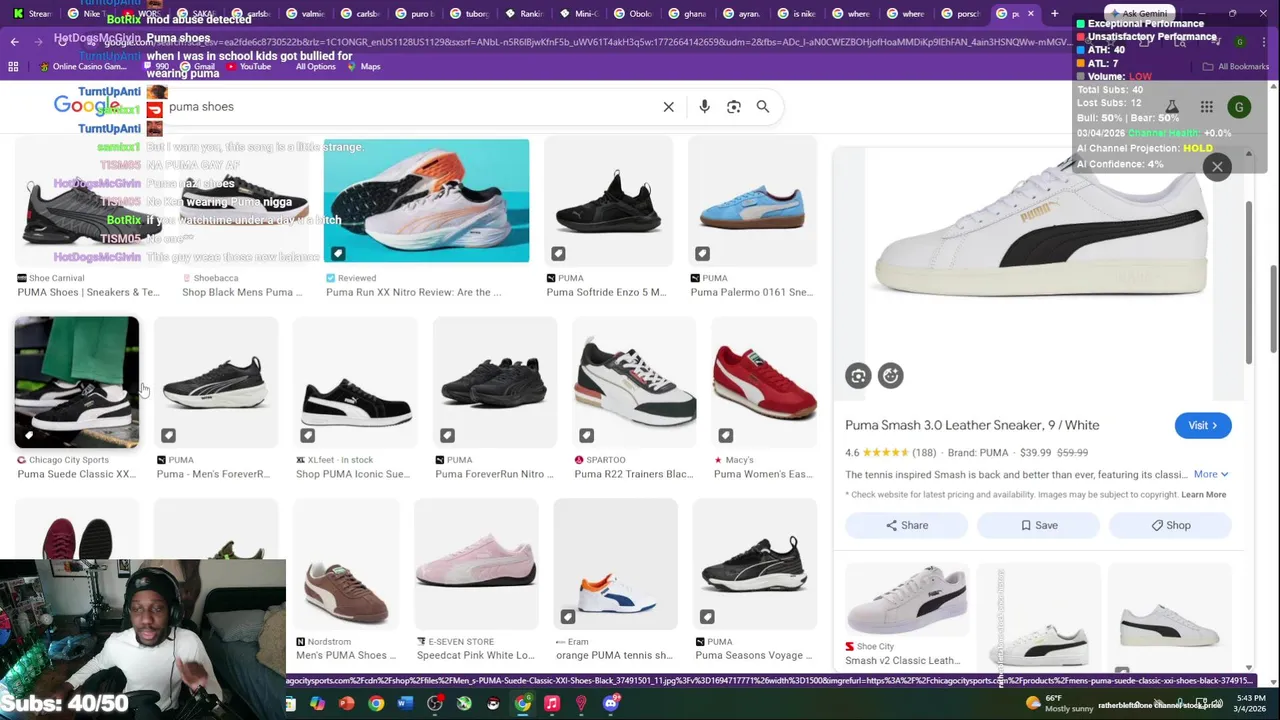
Task: Click the Ask Gemini button
Action: click(1140, 14)
